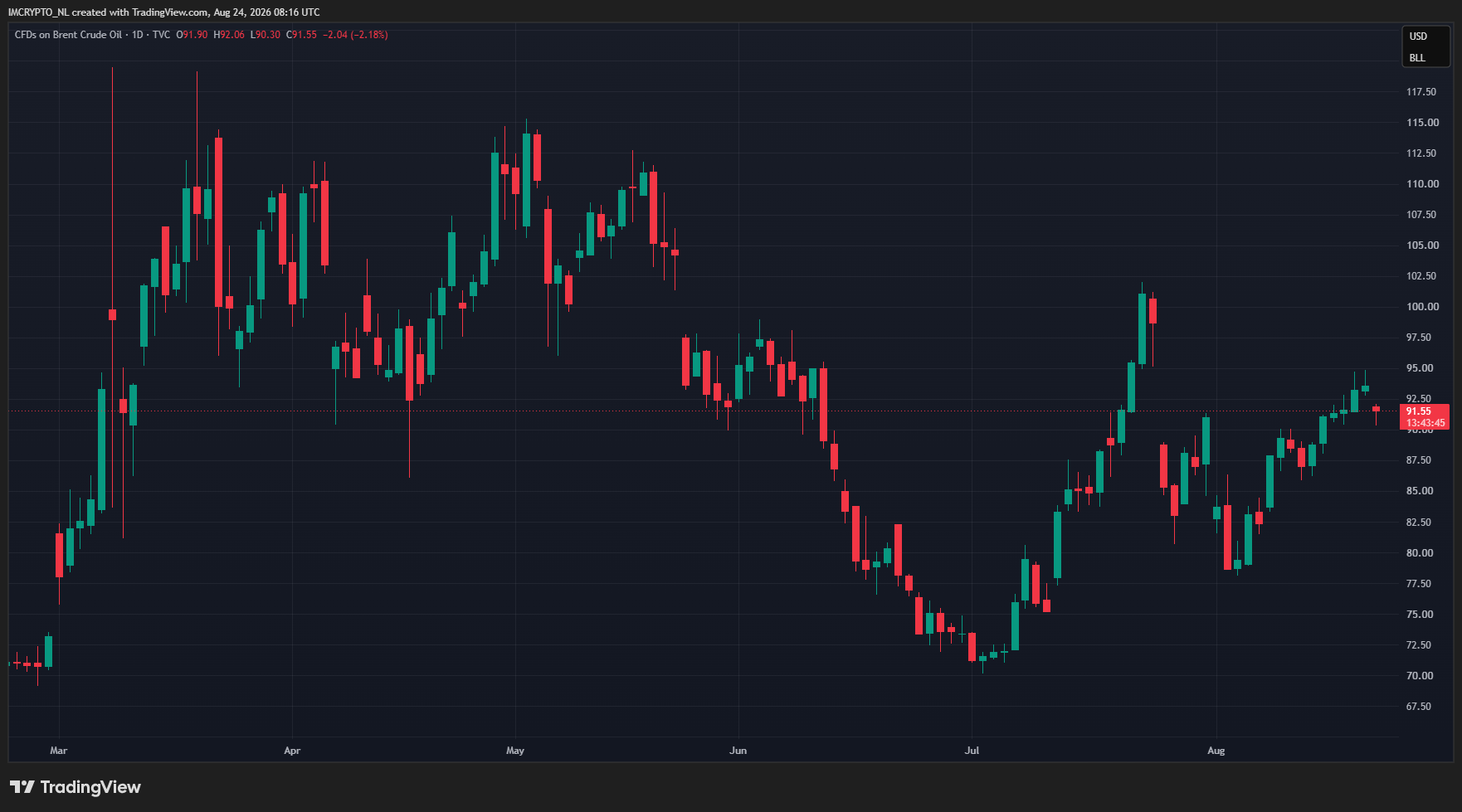Click the open value 91.90 in the legend
1462x812 pixels.
[195, 35]
